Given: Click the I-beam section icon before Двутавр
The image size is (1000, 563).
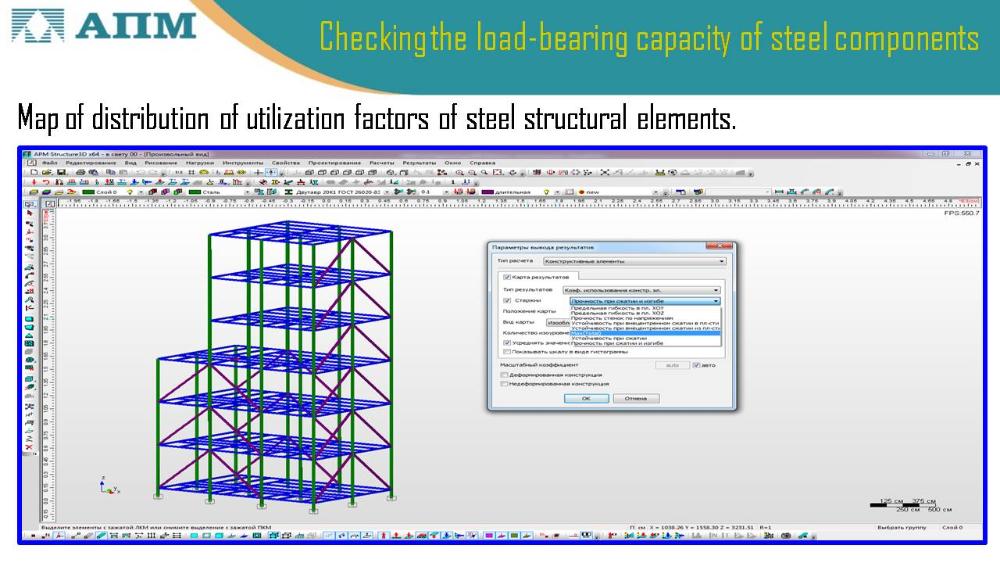Looking at the screenshot, I should coord(290,192).
